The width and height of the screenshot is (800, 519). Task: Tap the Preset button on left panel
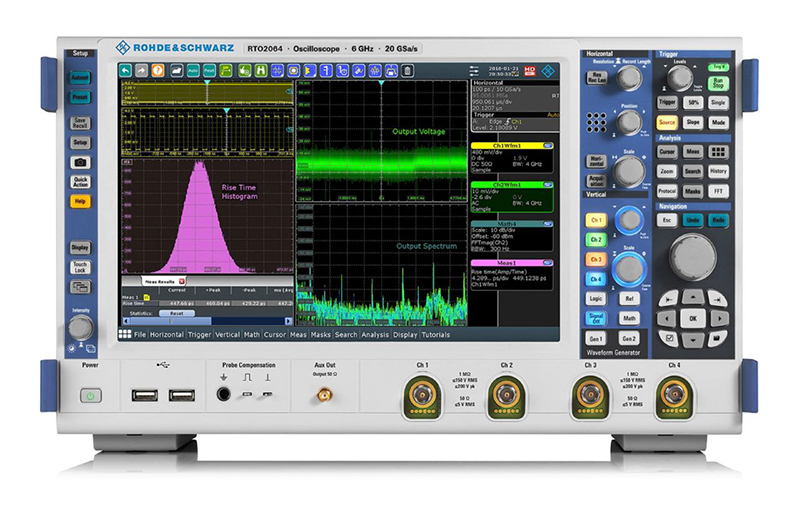pyautogui.click(x=80, y=97)
